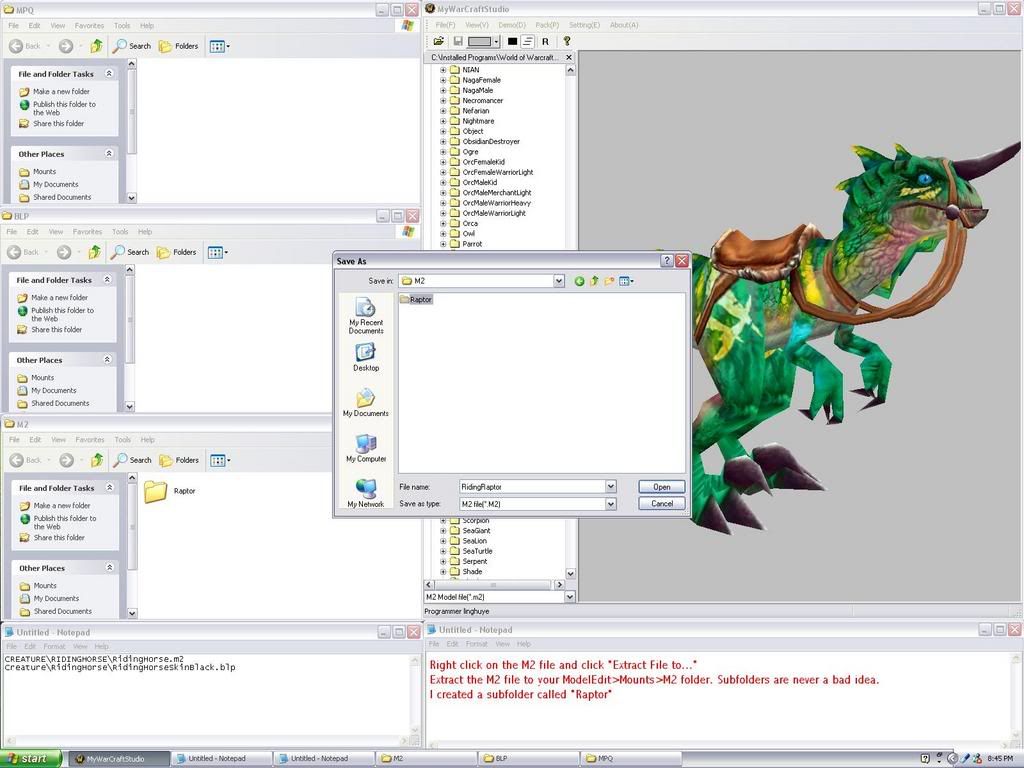Select My Computer in Save As places bar
The image size is (1024, 768).
366,449
